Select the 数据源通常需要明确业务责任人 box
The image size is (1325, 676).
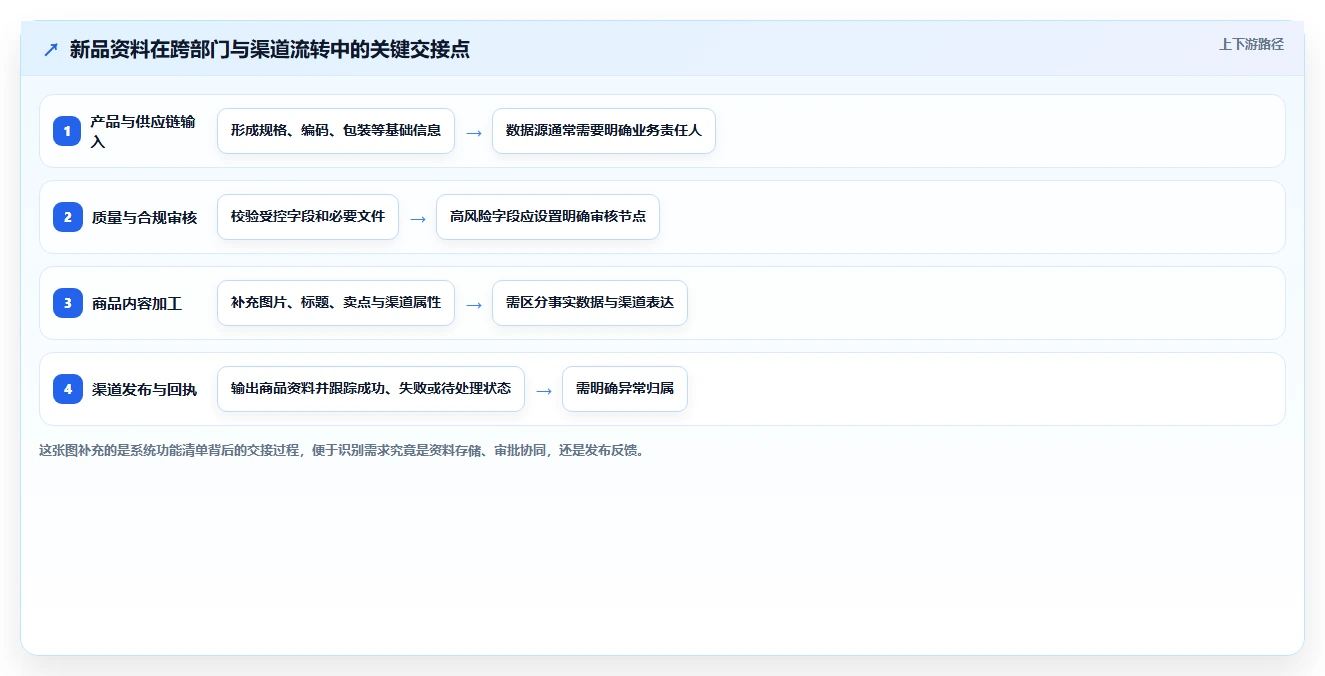pos(604,131)
